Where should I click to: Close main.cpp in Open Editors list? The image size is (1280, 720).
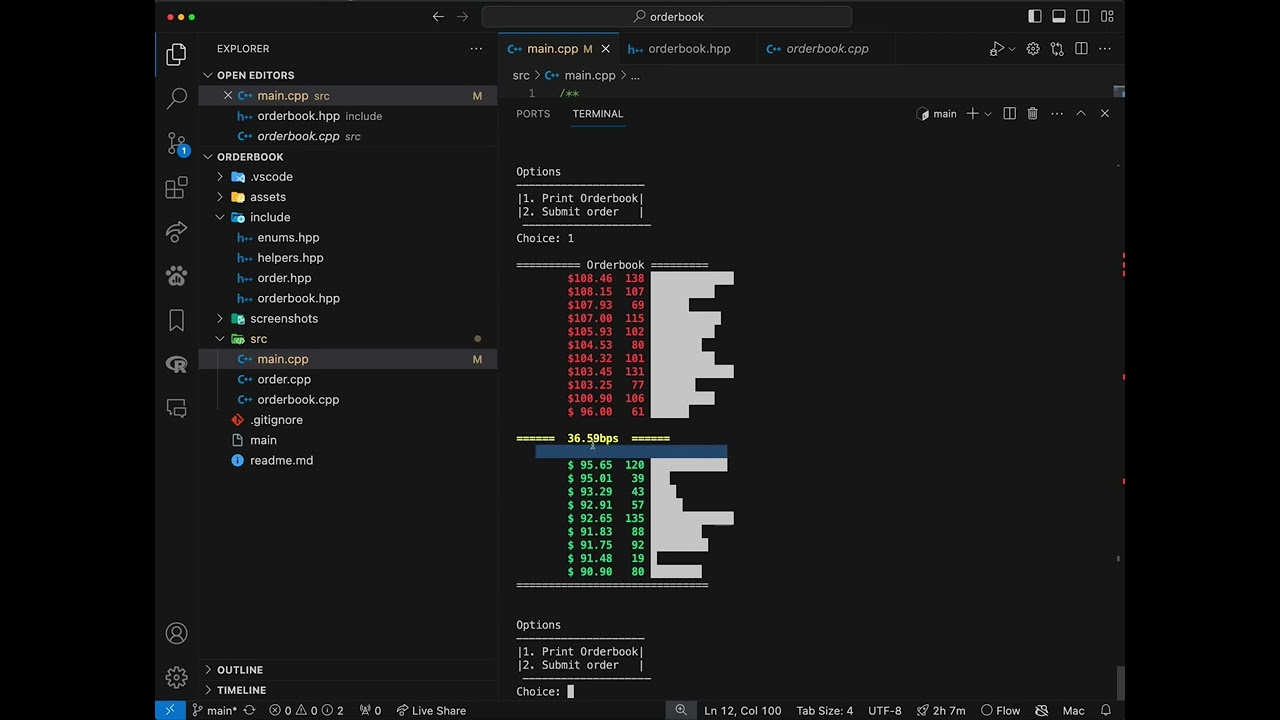[x=228, y=96]
